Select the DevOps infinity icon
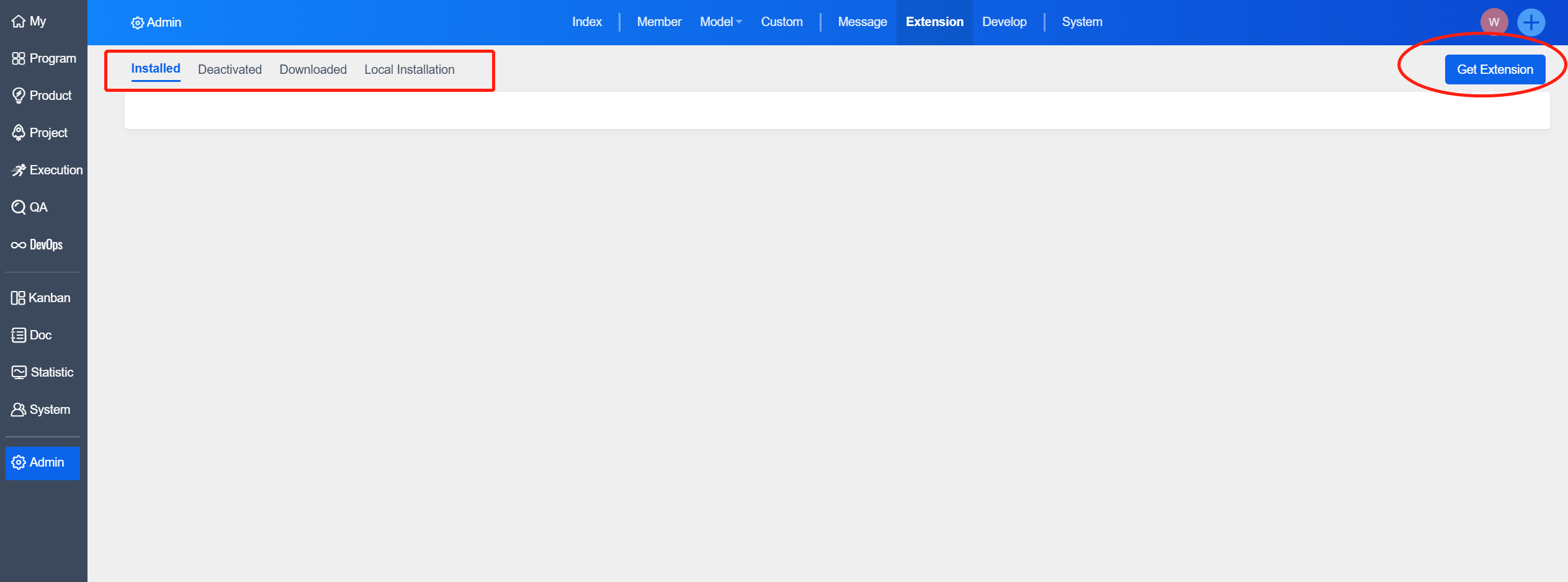Viewport: 1568px width, 582px height. click(19, 245)
